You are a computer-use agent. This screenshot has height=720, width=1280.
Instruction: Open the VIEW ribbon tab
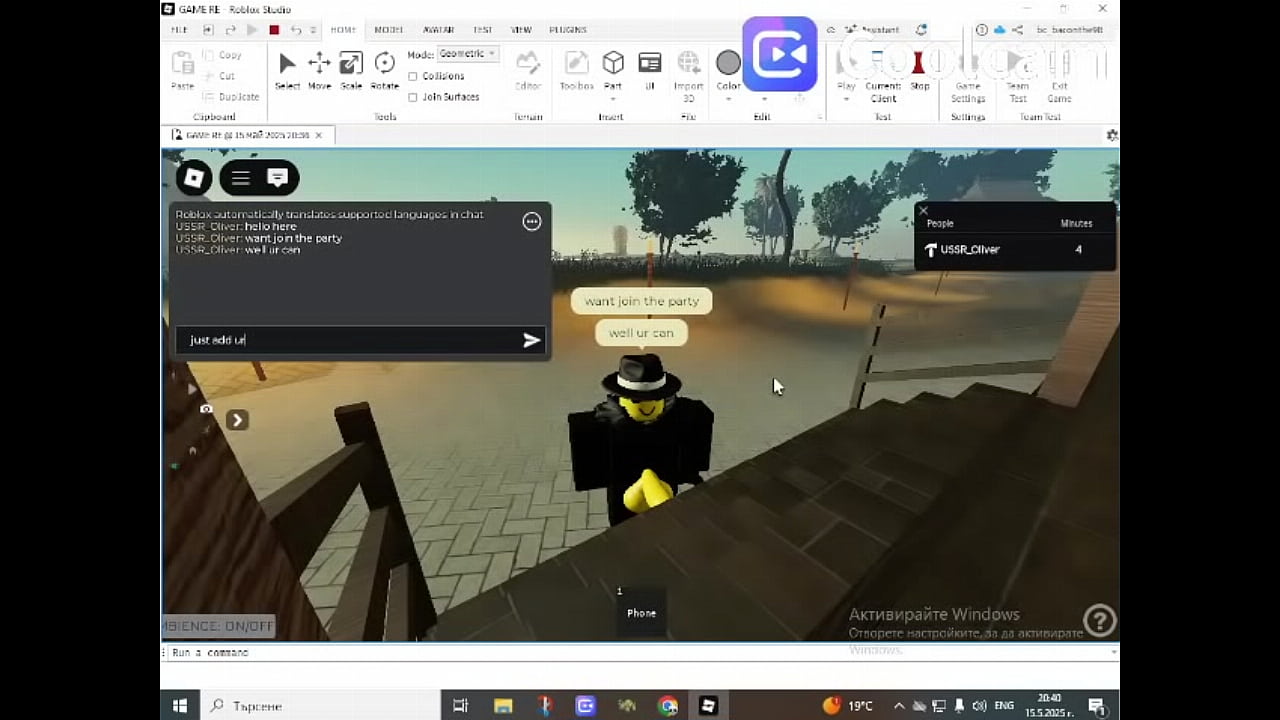tap(520, 29)
